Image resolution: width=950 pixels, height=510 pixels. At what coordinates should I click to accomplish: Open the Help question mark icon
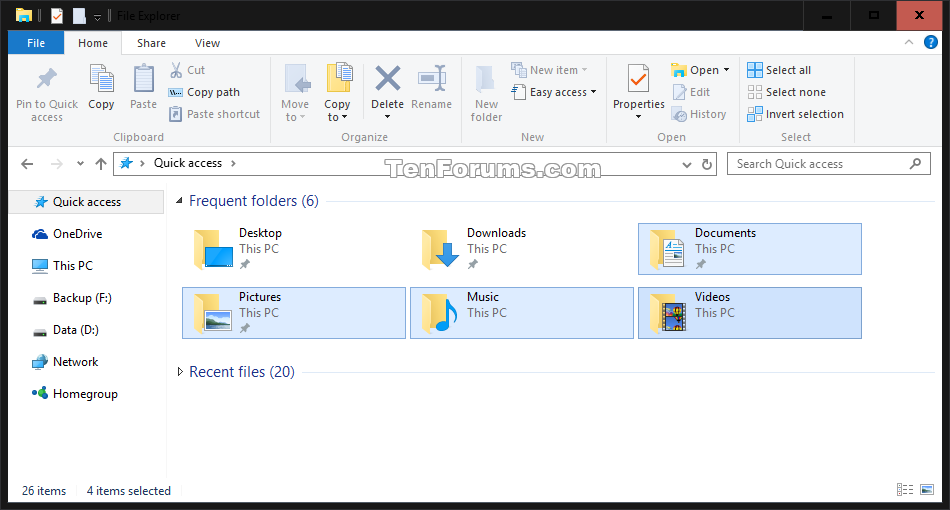coord(931,42)
